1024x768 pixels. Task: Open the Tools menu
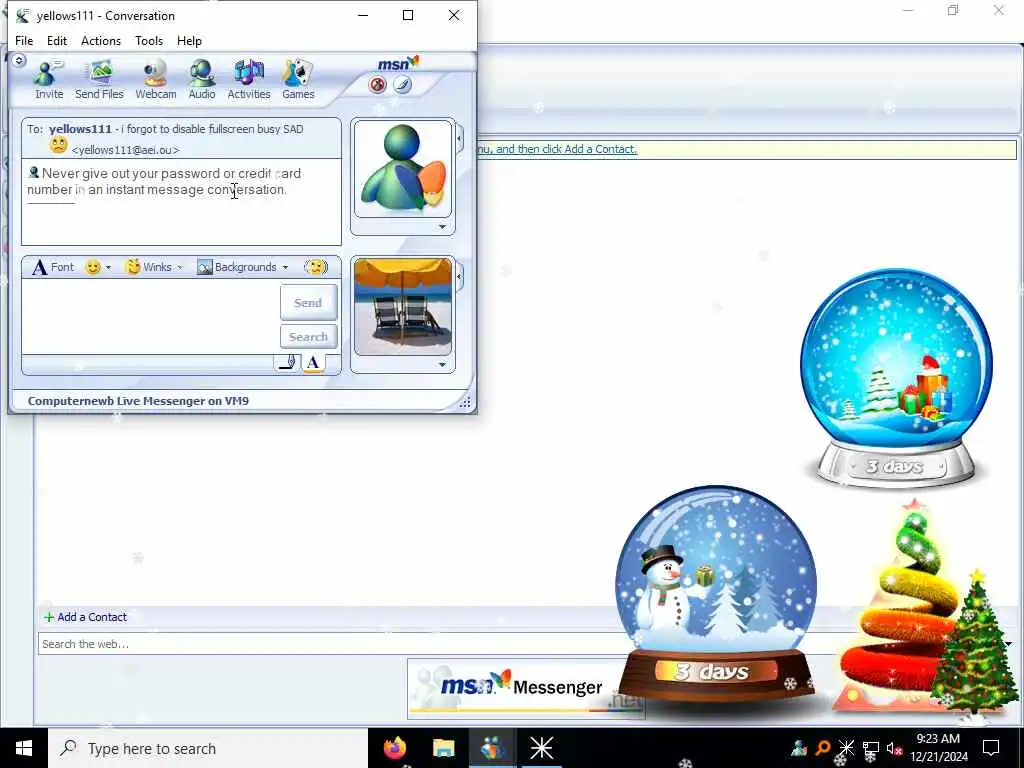tap(149, 40)
